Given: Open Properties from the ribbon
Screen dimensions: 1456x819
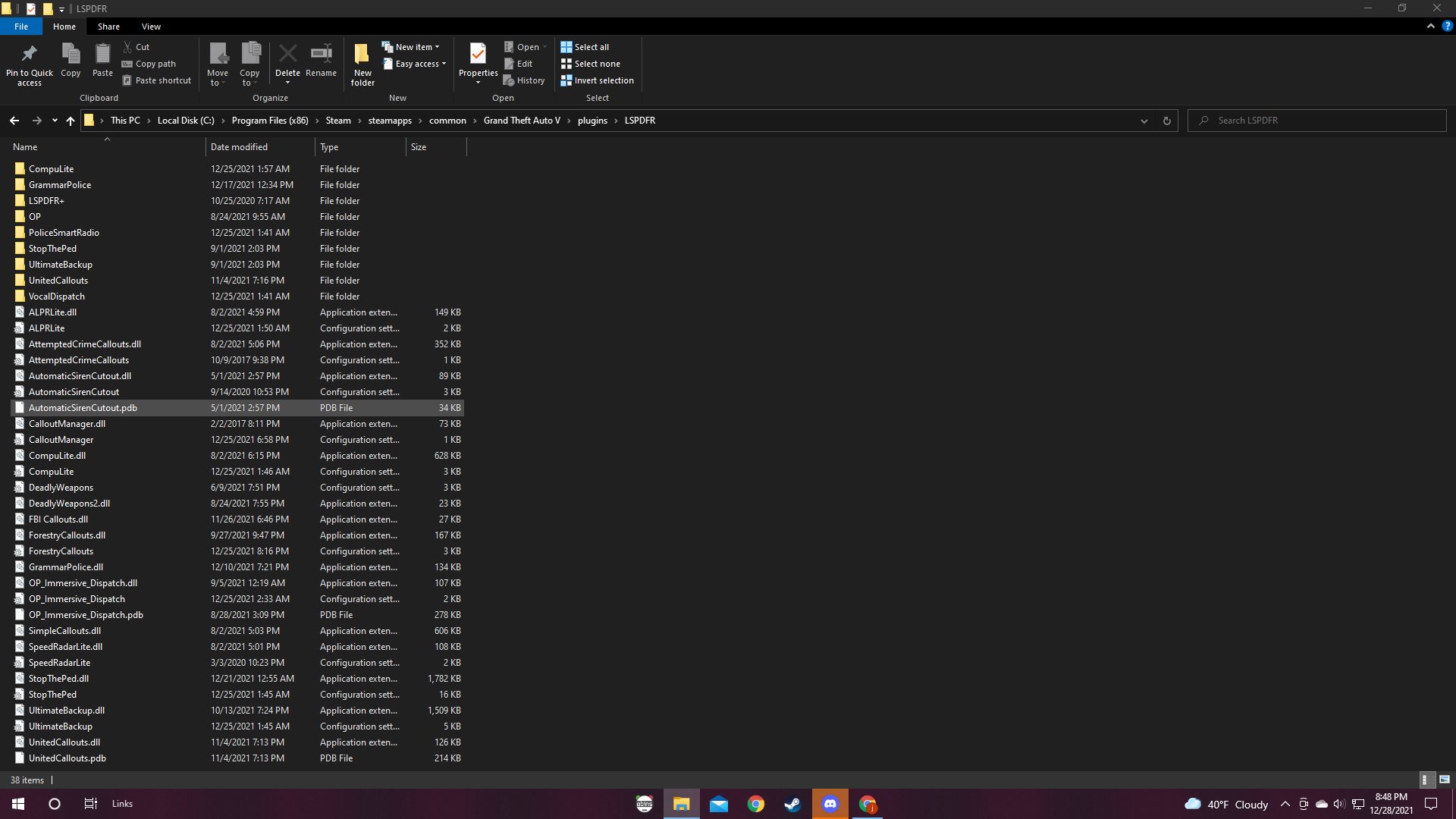Looking at the screenshot, I should click(478, 55).
